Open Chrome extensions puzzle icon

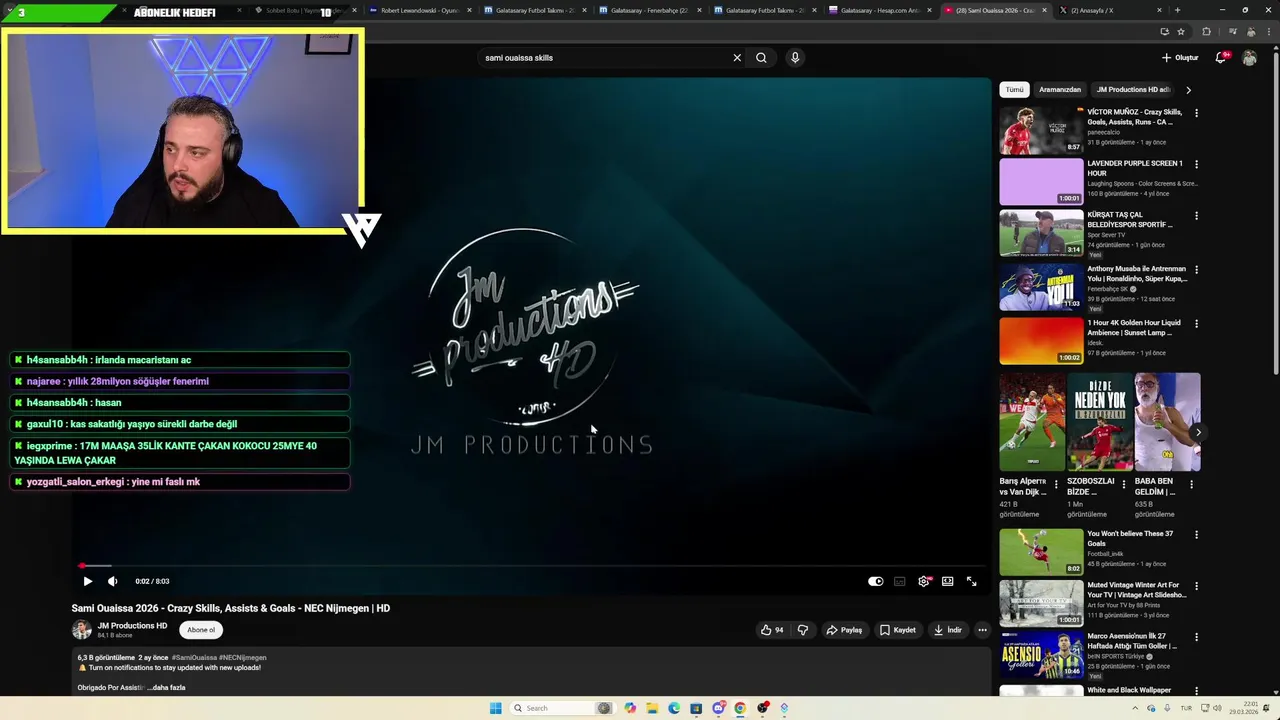point(1206,32)
